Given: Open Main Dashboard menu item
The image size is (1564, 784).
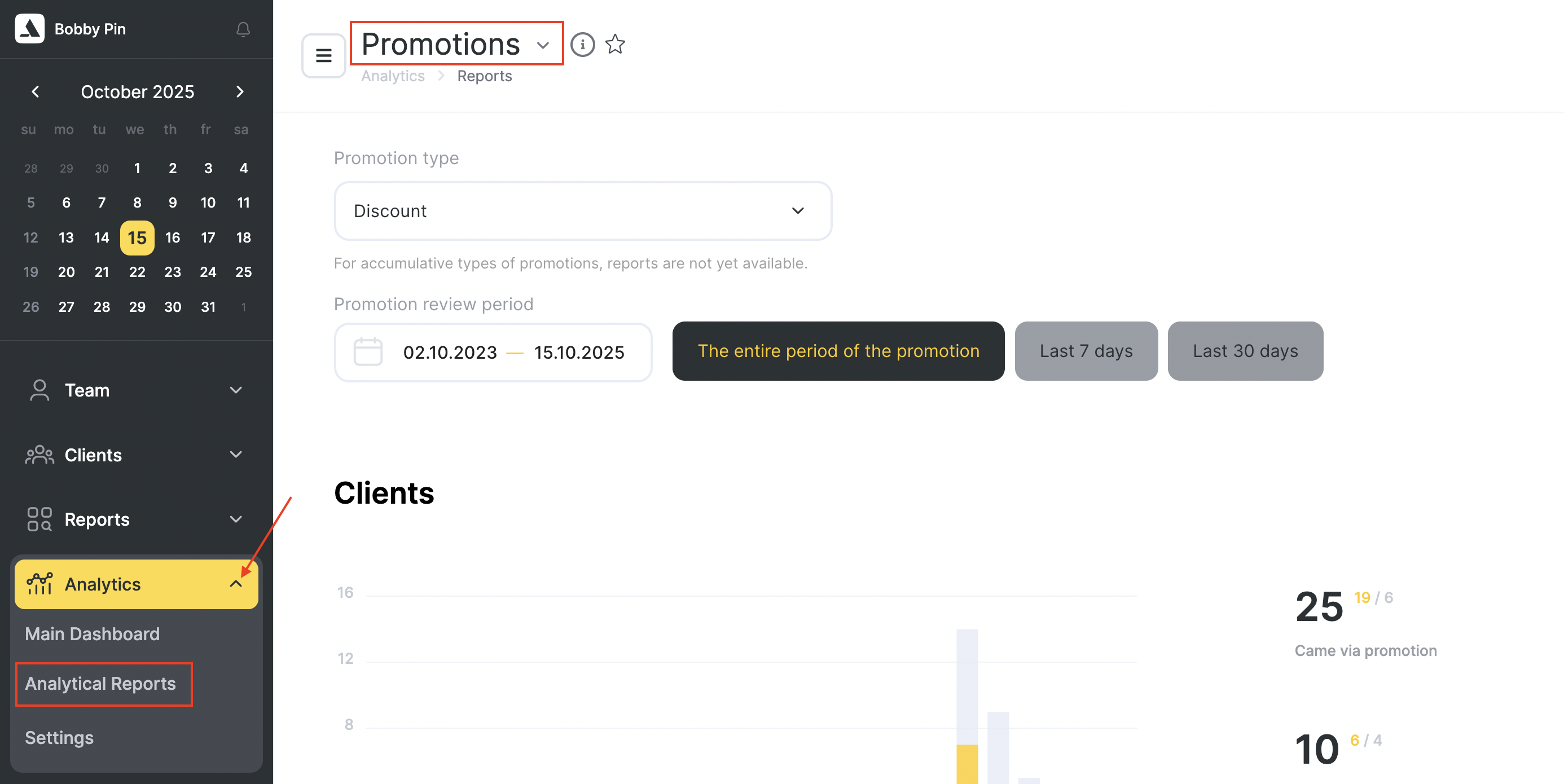Looking at the screenshot, I should [93, 633].
